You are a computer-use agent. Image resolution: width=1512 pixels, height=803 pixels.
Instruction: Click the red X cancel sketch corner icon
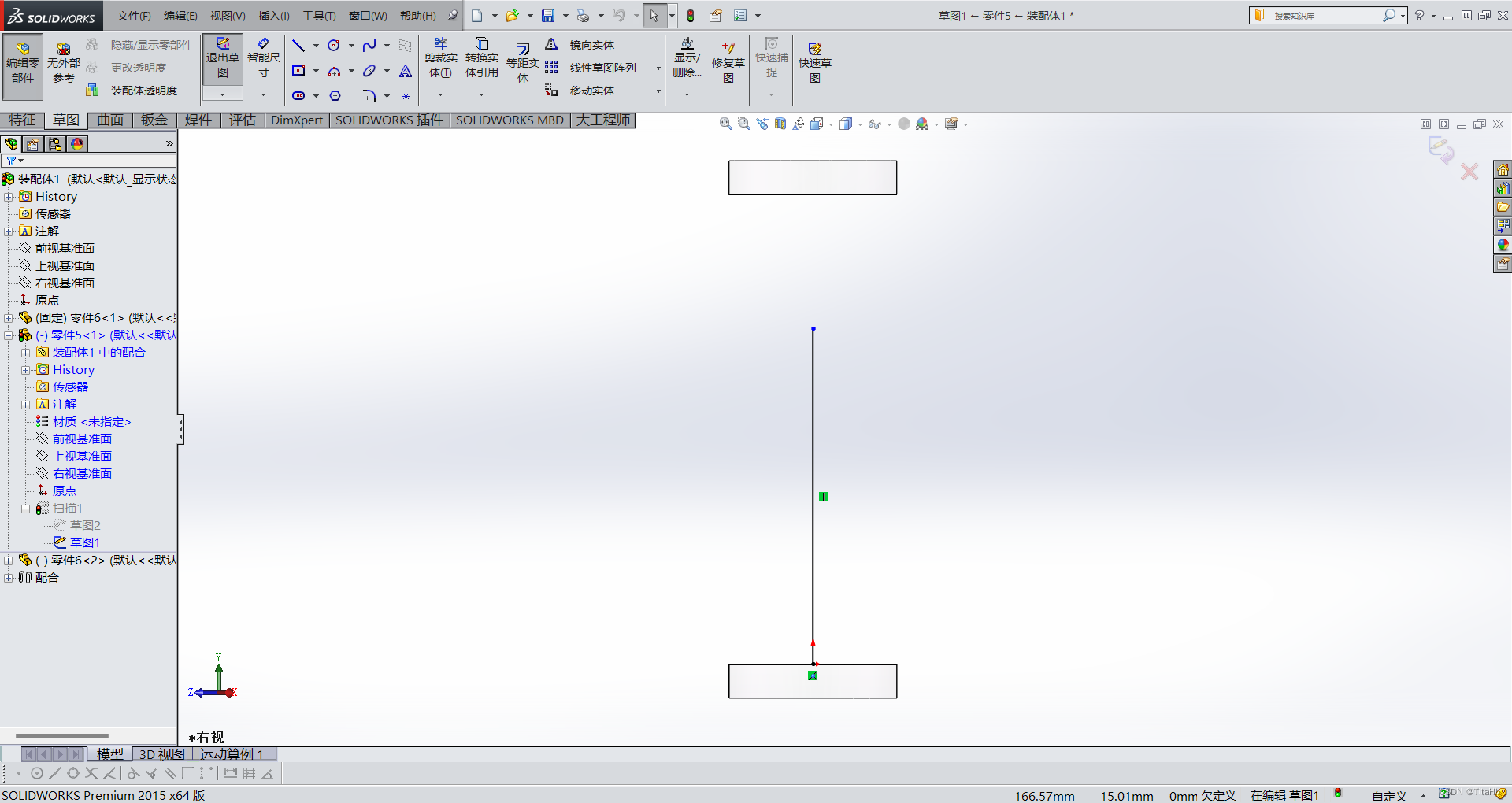tap(1469, 172)
